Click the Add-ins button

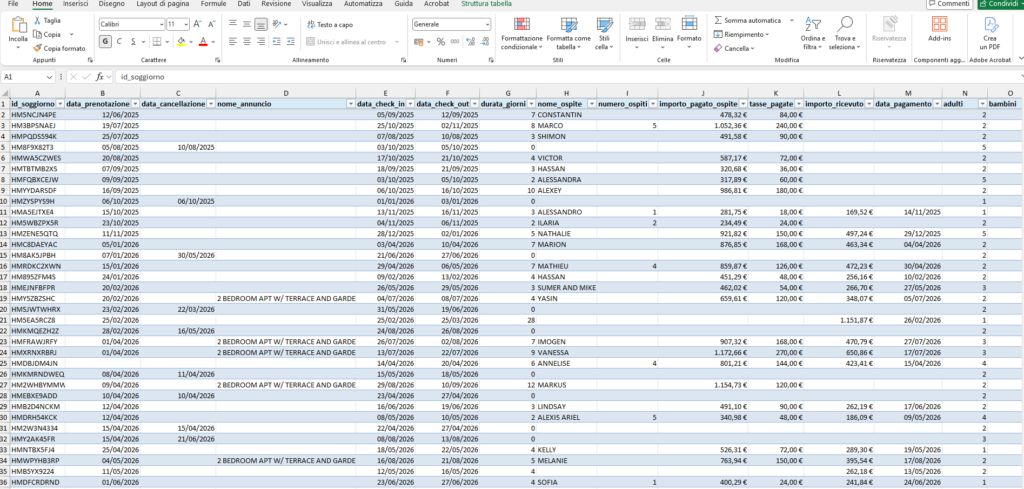pyautogui.click(x=940, y=30)
